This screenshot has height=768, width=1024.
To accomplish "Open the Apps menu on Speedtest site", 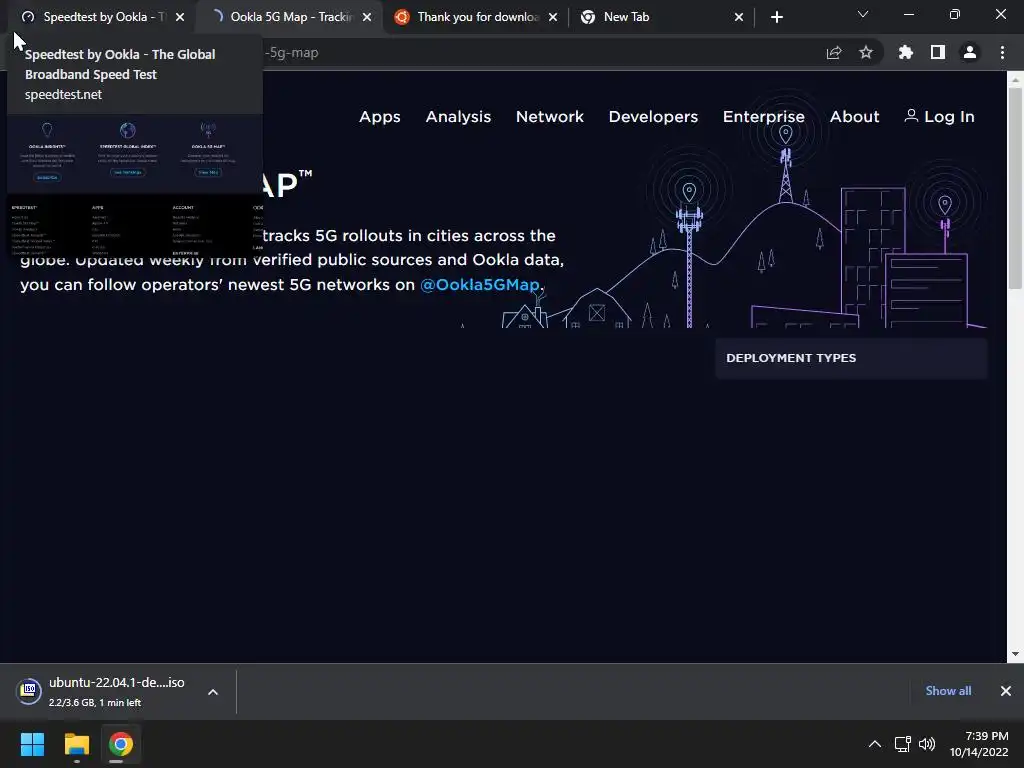I will (x=379, y=117).
